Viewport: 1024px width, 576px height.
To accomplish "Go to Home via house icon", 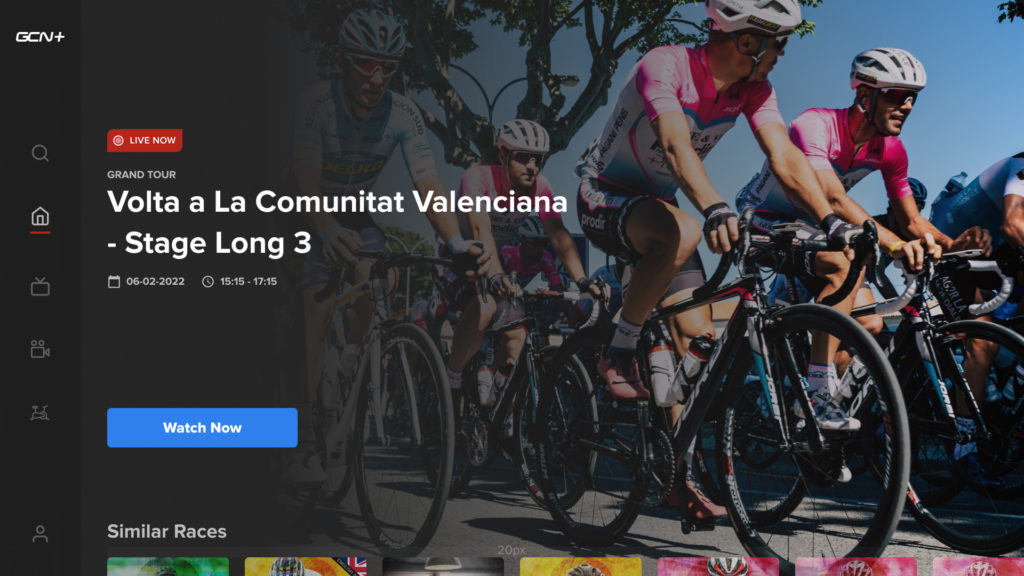I will click(40, 216).
